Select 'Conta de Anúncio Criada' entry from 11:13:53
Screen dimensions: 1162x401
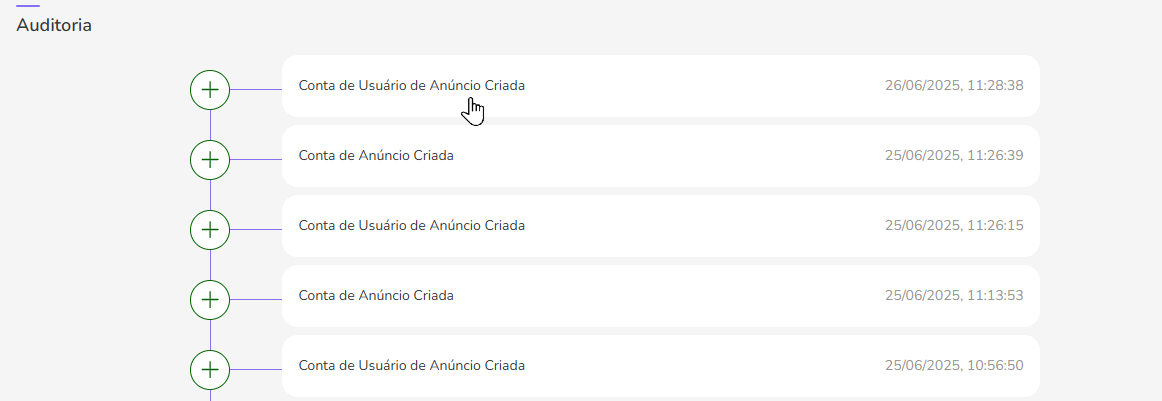(376, 296)
